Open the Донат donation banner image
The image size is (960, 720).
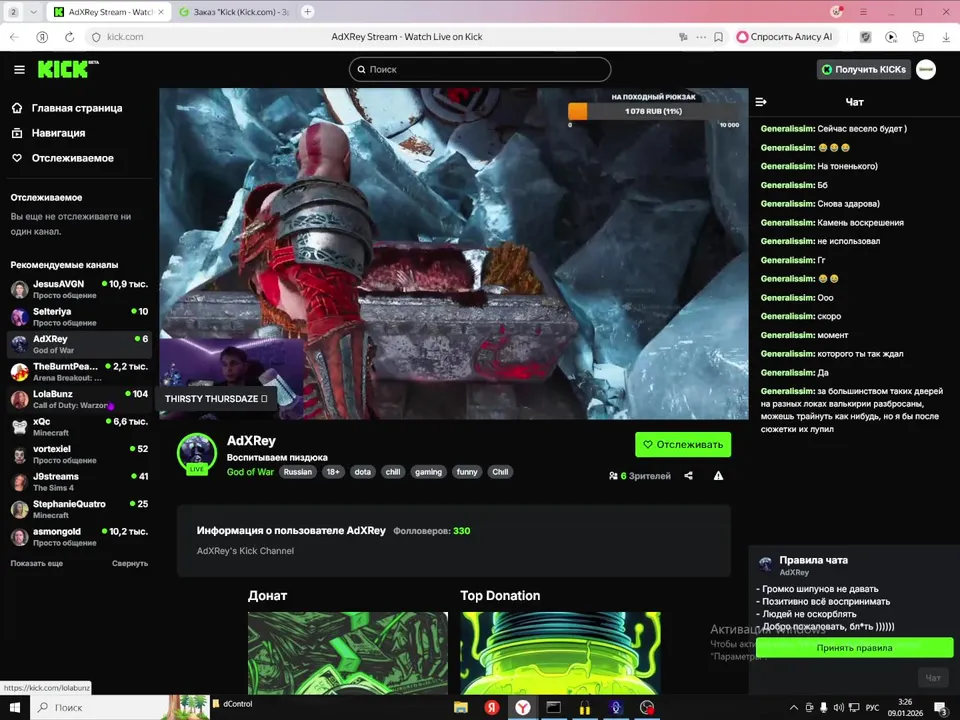pos(348,653)
